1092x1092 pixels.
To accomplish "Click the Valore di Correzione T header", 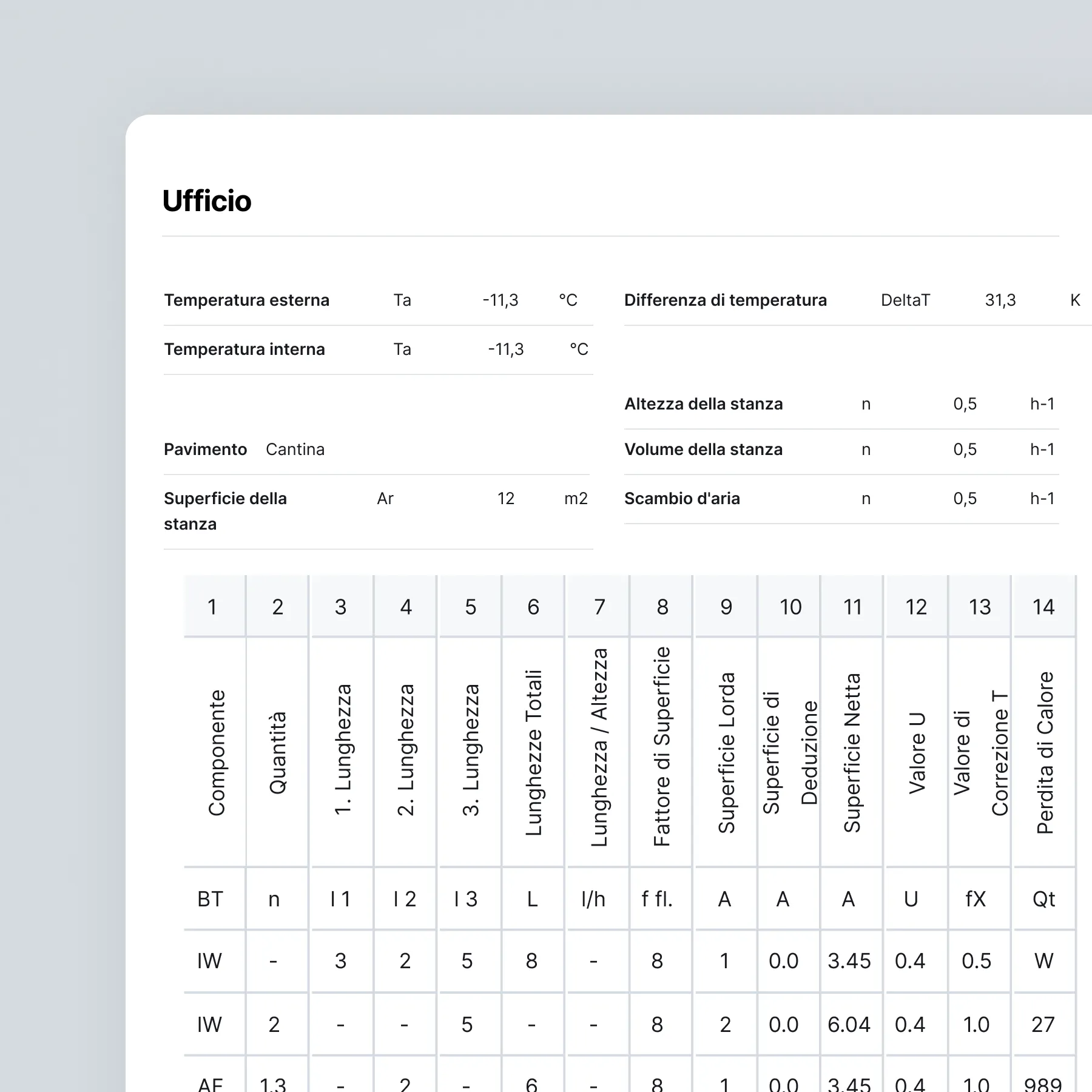I will coord(980,752).
